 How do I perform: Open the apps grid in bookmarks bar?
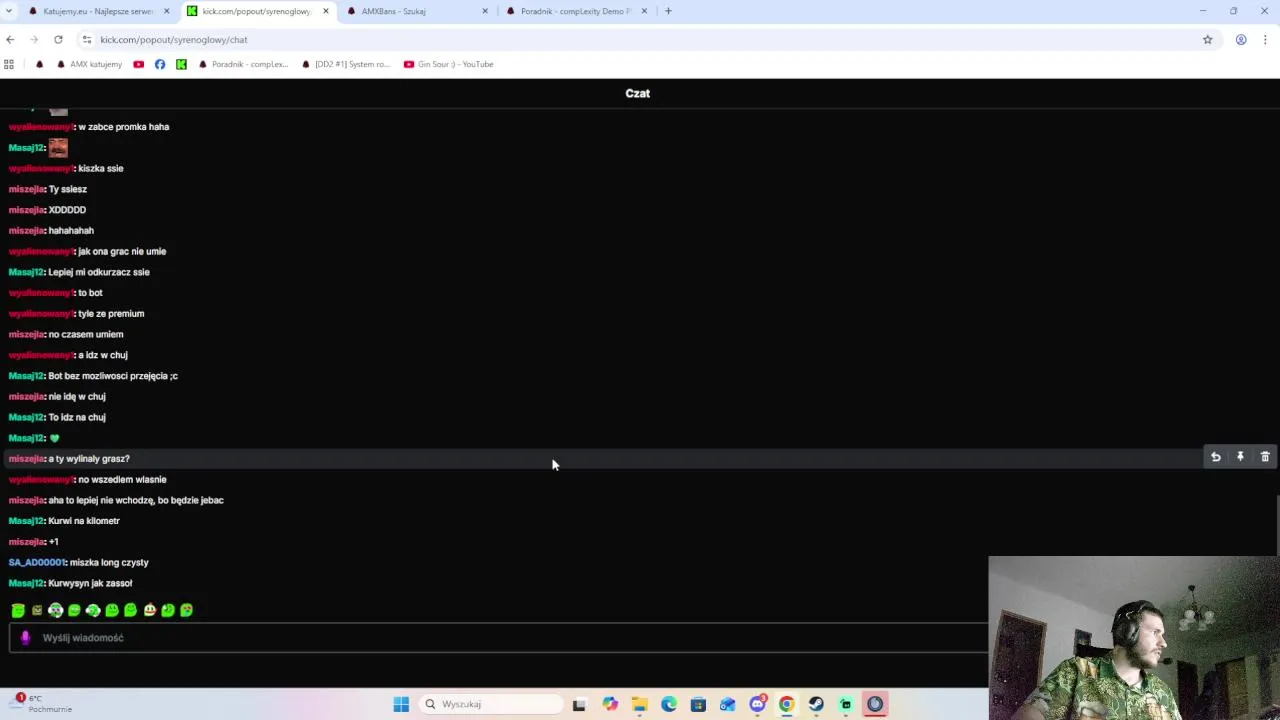[x=9, y=64]
